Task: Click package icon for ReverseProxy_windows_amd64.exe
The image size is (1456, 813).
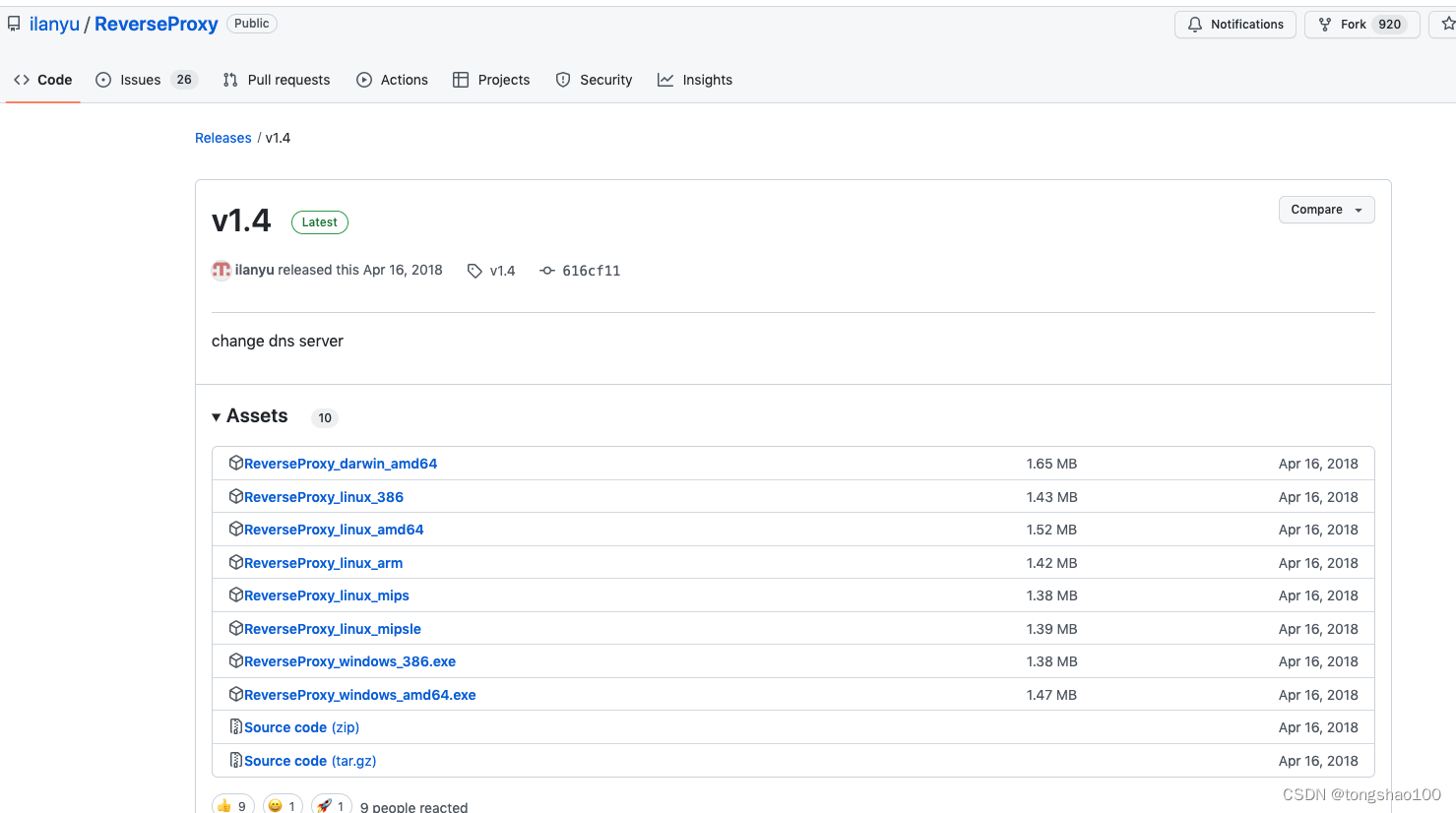Action: (236, 694)
